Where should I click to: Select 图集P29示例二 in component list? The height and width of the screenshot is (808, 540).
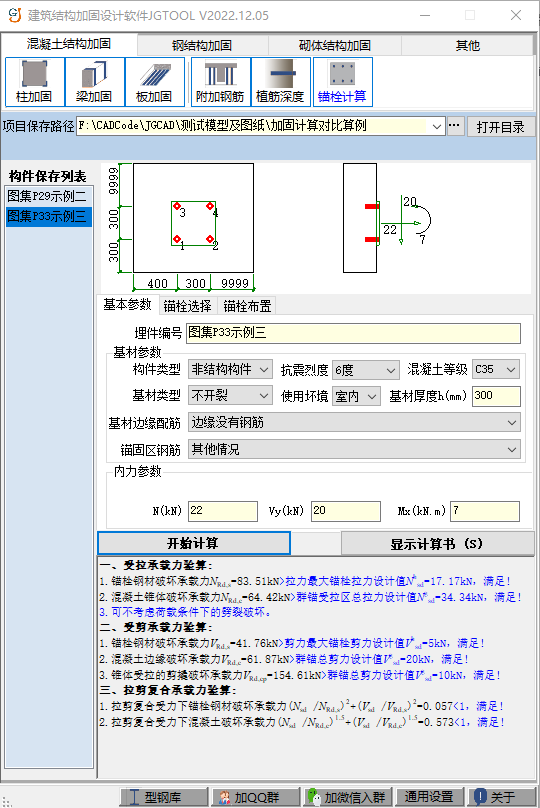[49, 196]
